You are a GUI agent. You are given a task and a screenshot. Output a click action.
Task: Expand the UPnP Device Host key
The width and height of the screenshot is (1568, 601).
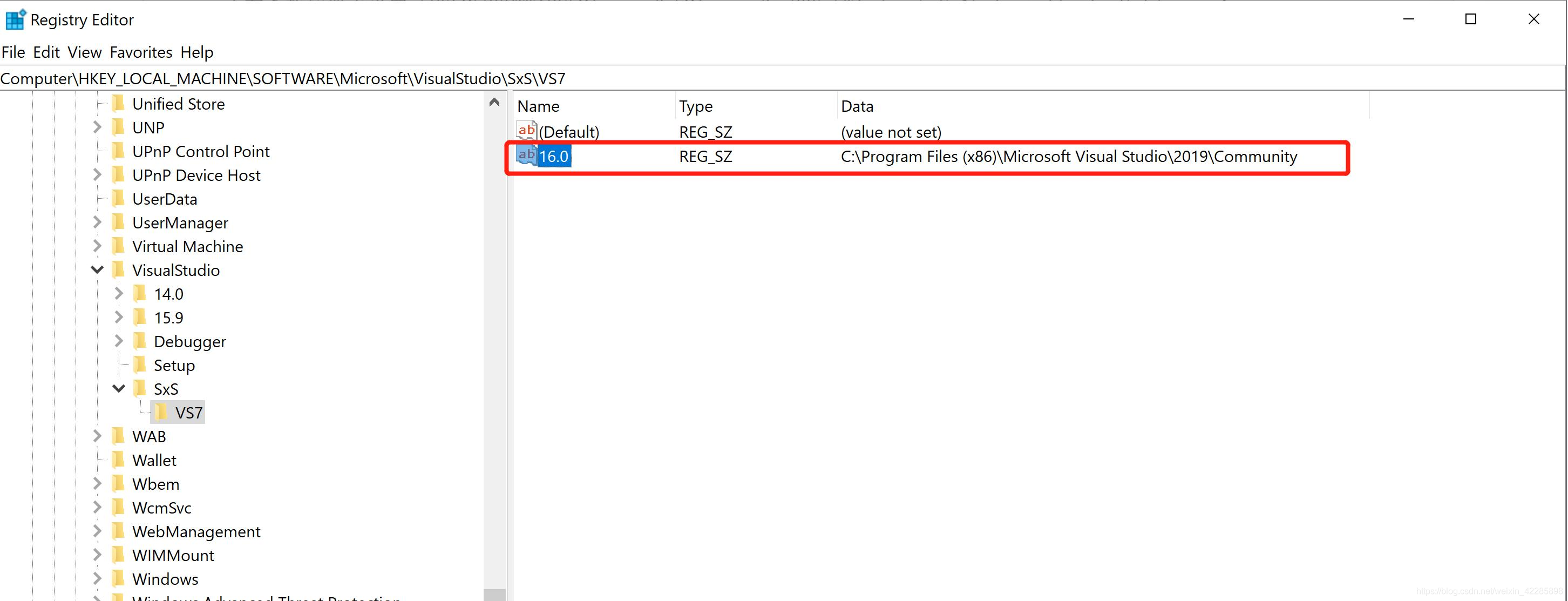tap(97, 175)
